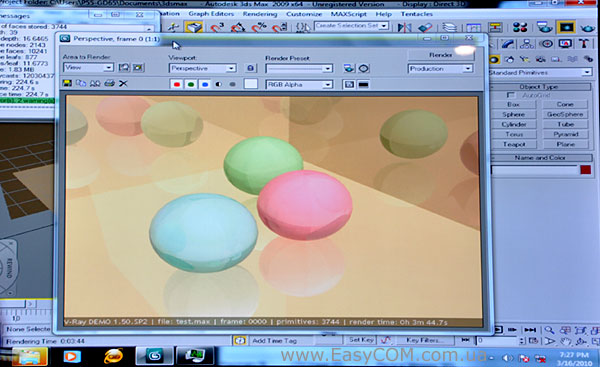Toggle the red channel display
600x367 pixels.
pos(177,84)
